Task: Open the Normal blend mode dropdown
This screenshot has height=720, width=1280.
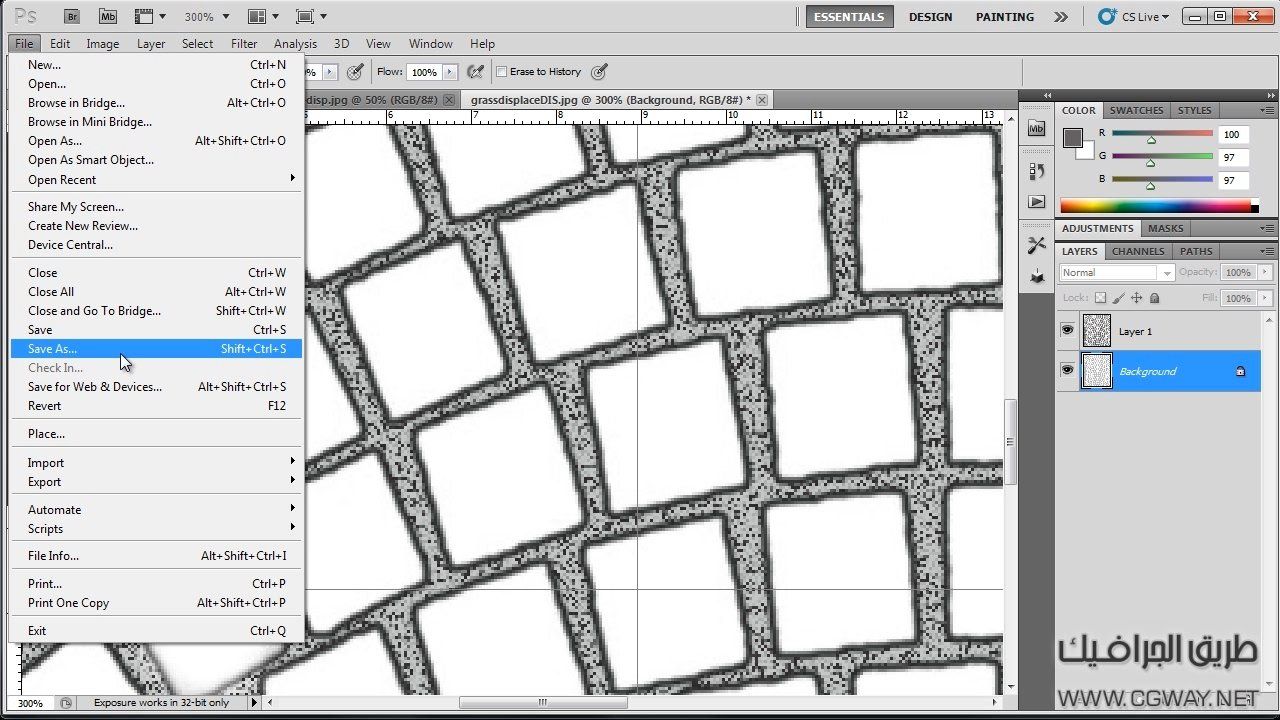Action: point(1116,273)
